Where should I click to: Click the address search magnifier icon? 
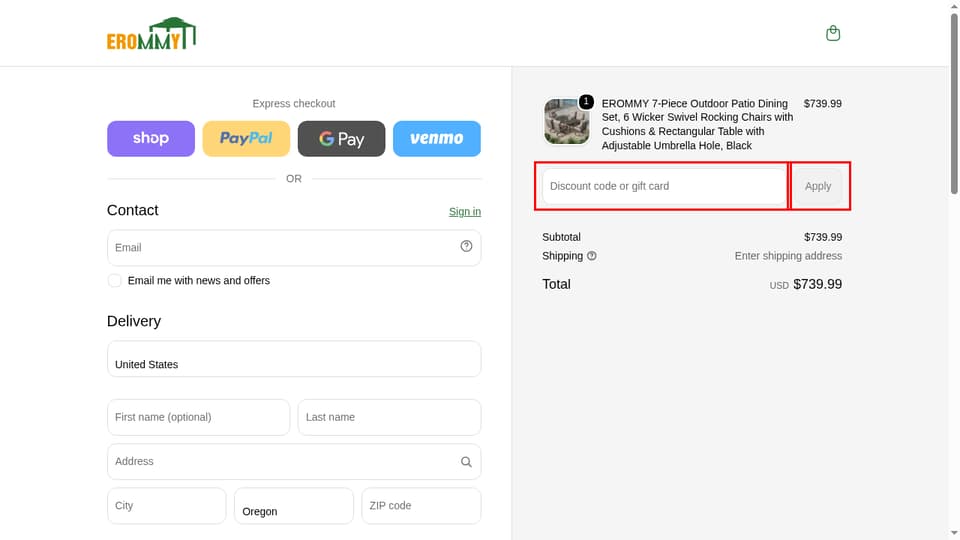[466, 462]
